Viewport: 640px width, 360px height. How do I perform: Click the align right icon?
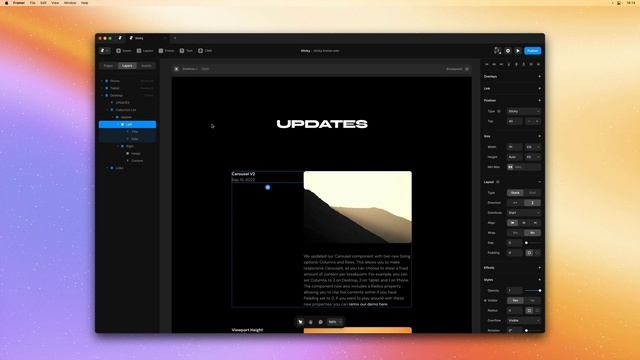coord(501,64)
